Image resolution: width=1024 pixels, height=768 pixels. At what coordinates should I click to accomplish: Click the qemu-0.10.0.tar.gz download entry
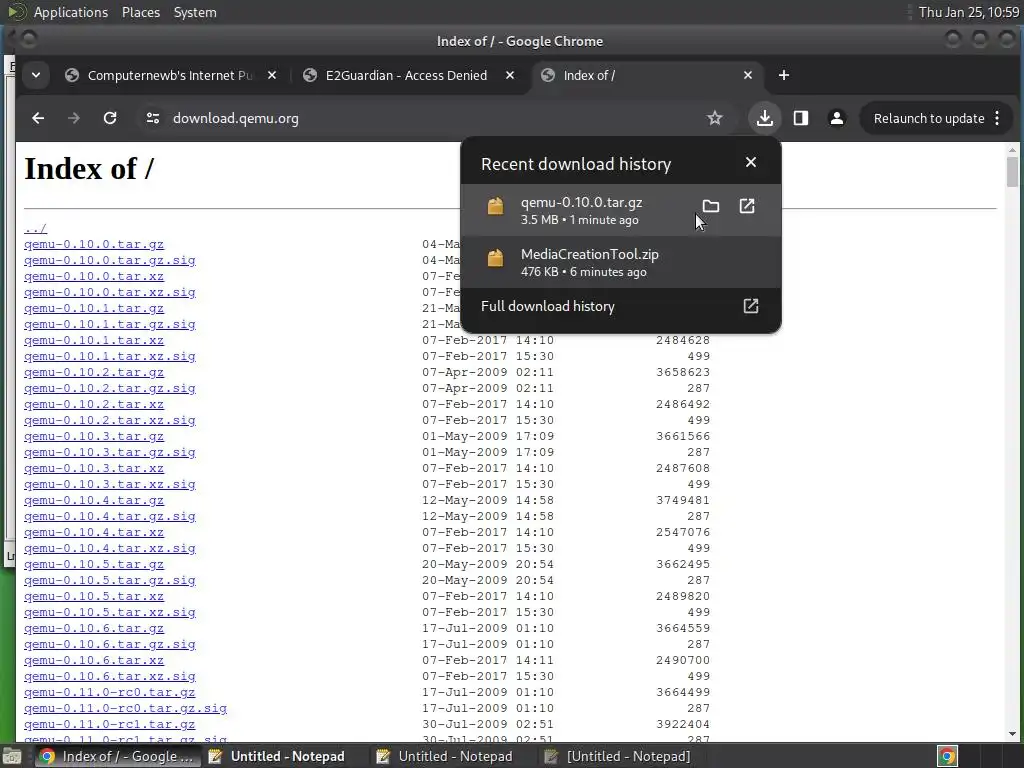(x=620, y=210)
